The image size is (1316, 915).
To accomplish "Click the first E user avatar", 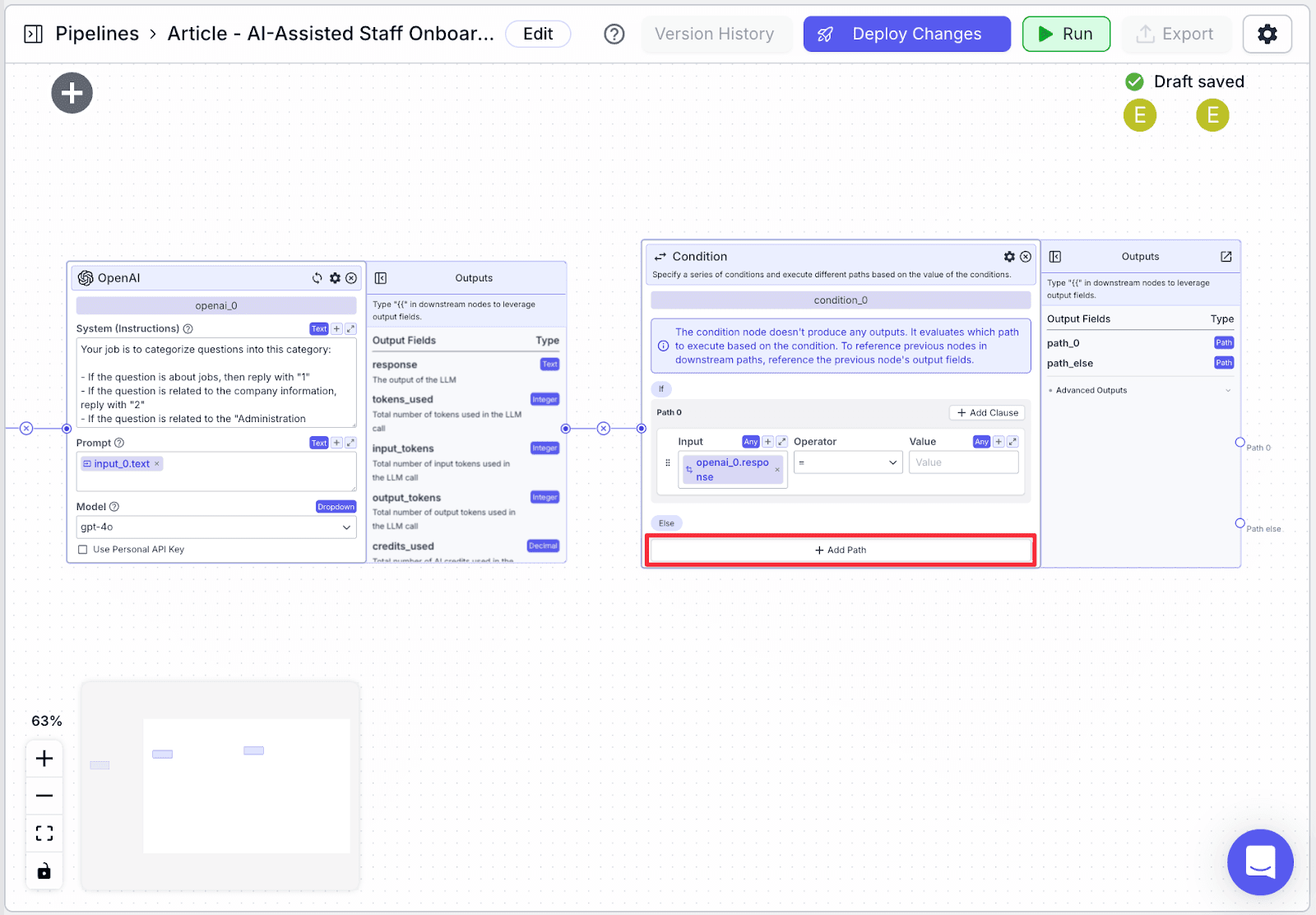I will tap(1140, 115).
